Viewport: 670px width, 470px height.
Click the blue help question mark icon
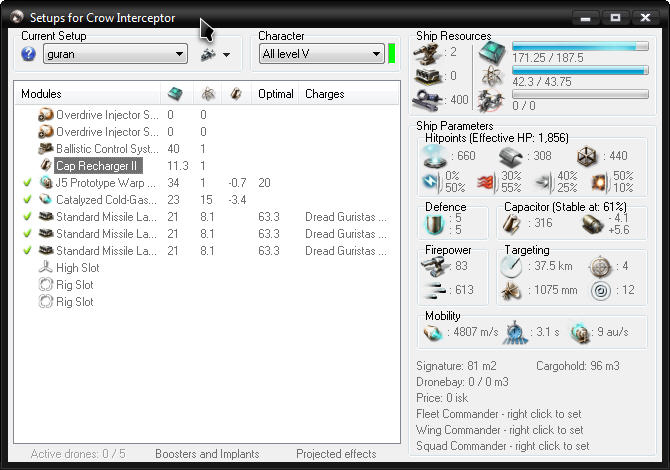click(x=28, y=54)
